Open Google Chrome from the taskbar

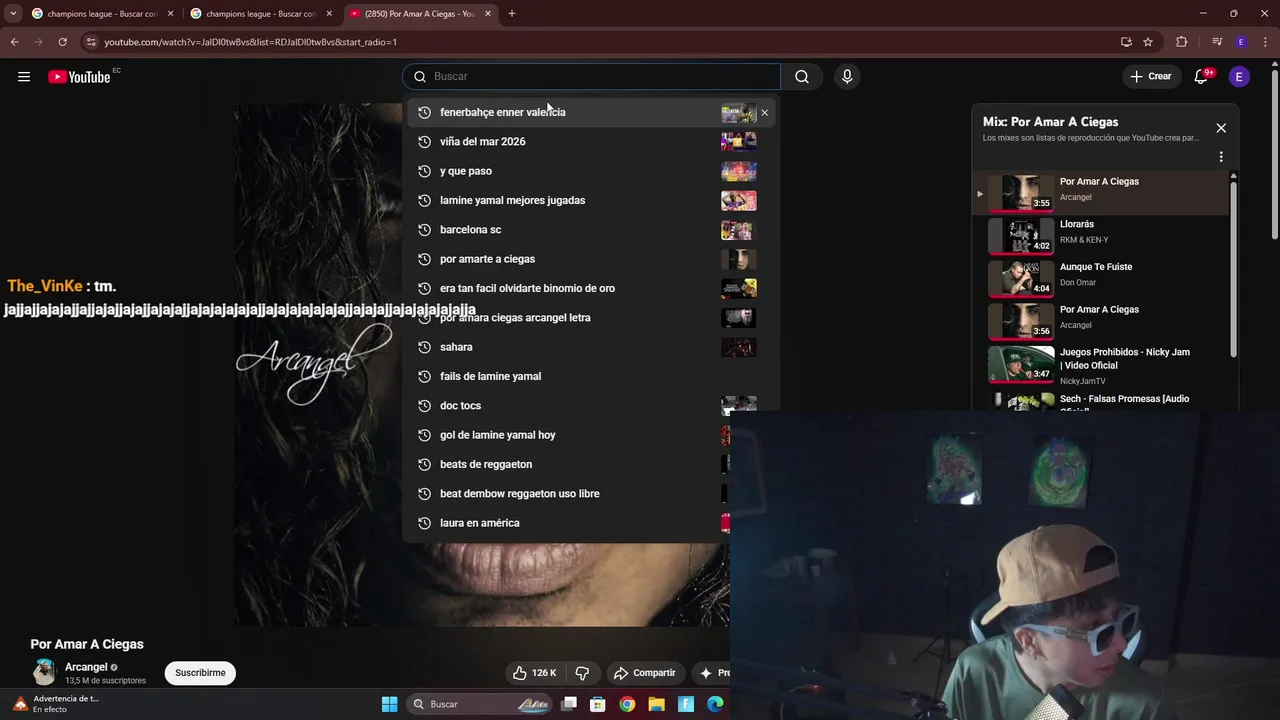pos(627,704)
